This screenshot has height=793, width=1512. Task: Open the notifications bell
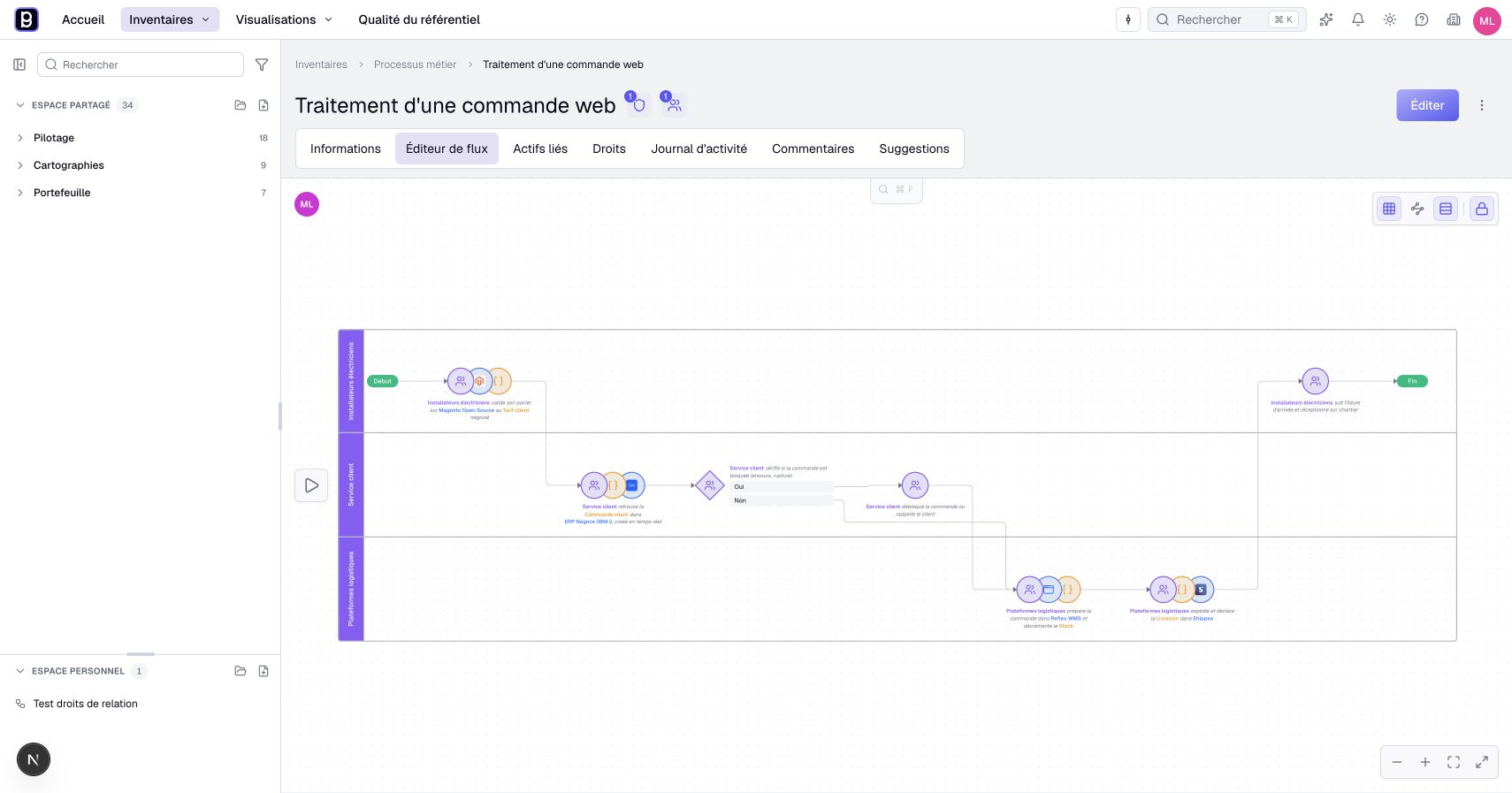coord(1358,19)
